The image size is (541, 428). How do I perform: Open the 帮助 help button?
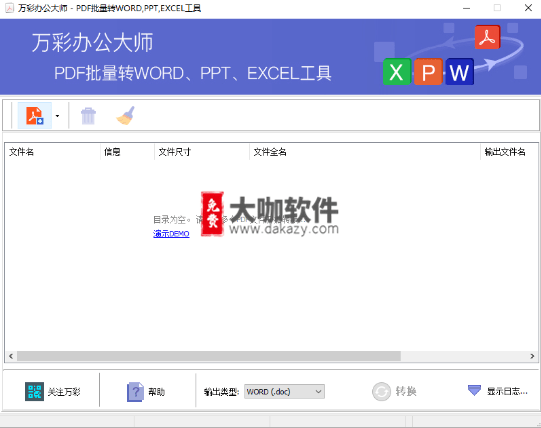(157, 392)
